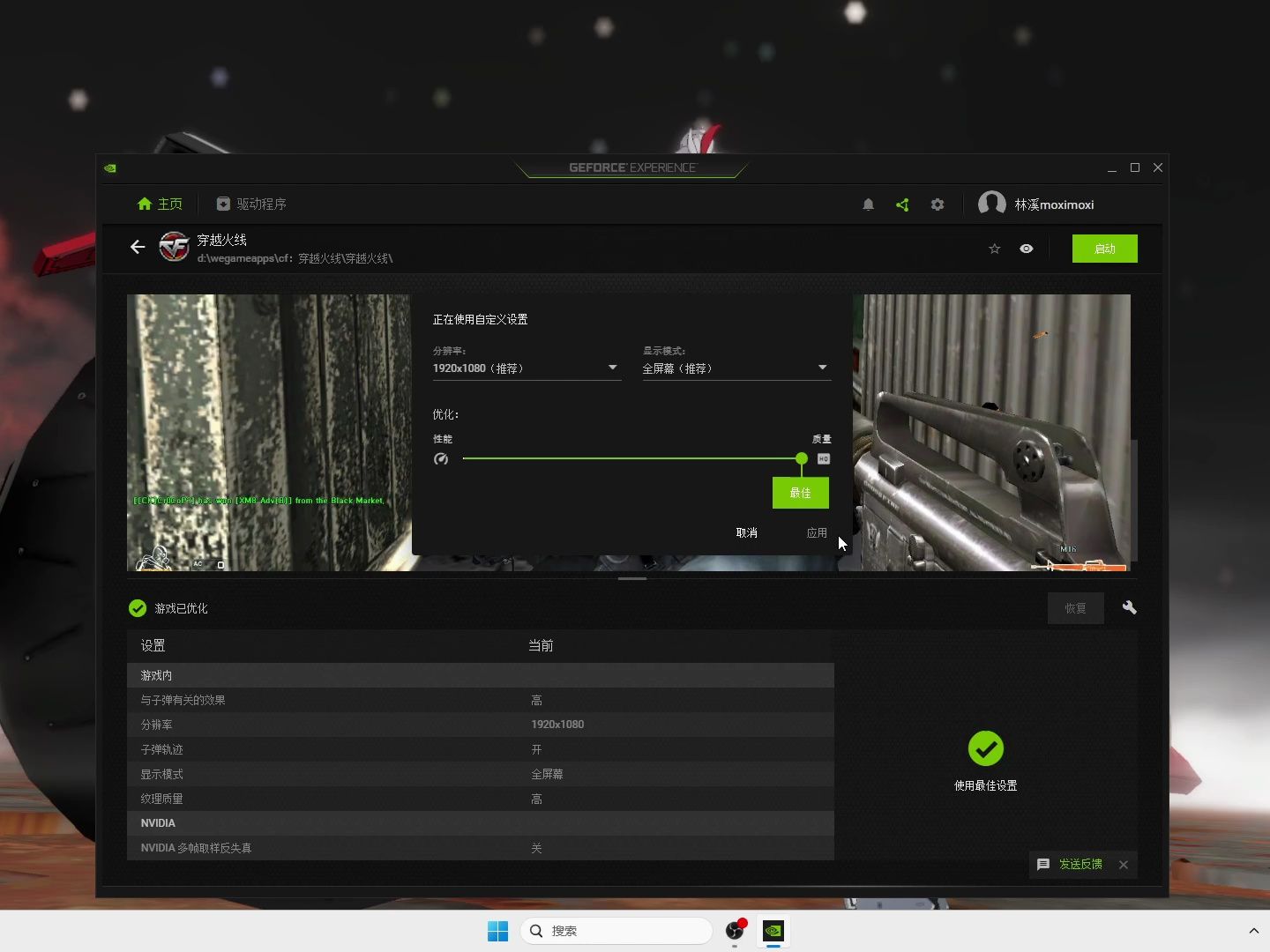This screenshot has height=952, width=1270.
Task: Click the 显示模式 setting row
Action: (x=481, y=774)
